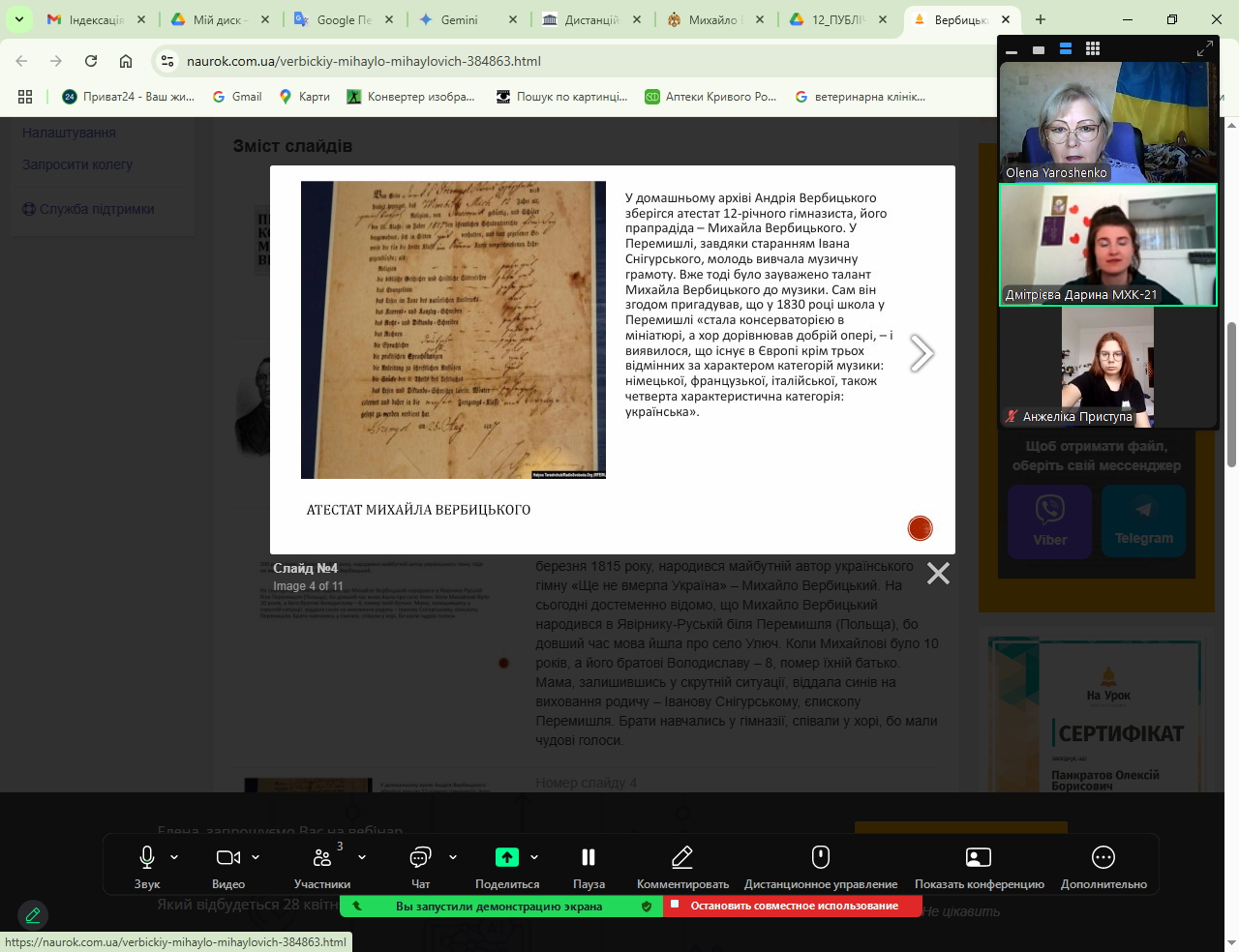Expand audio options arrow next to Звук
This screenshot has height=952, width=1239.
tap(174, 857)
